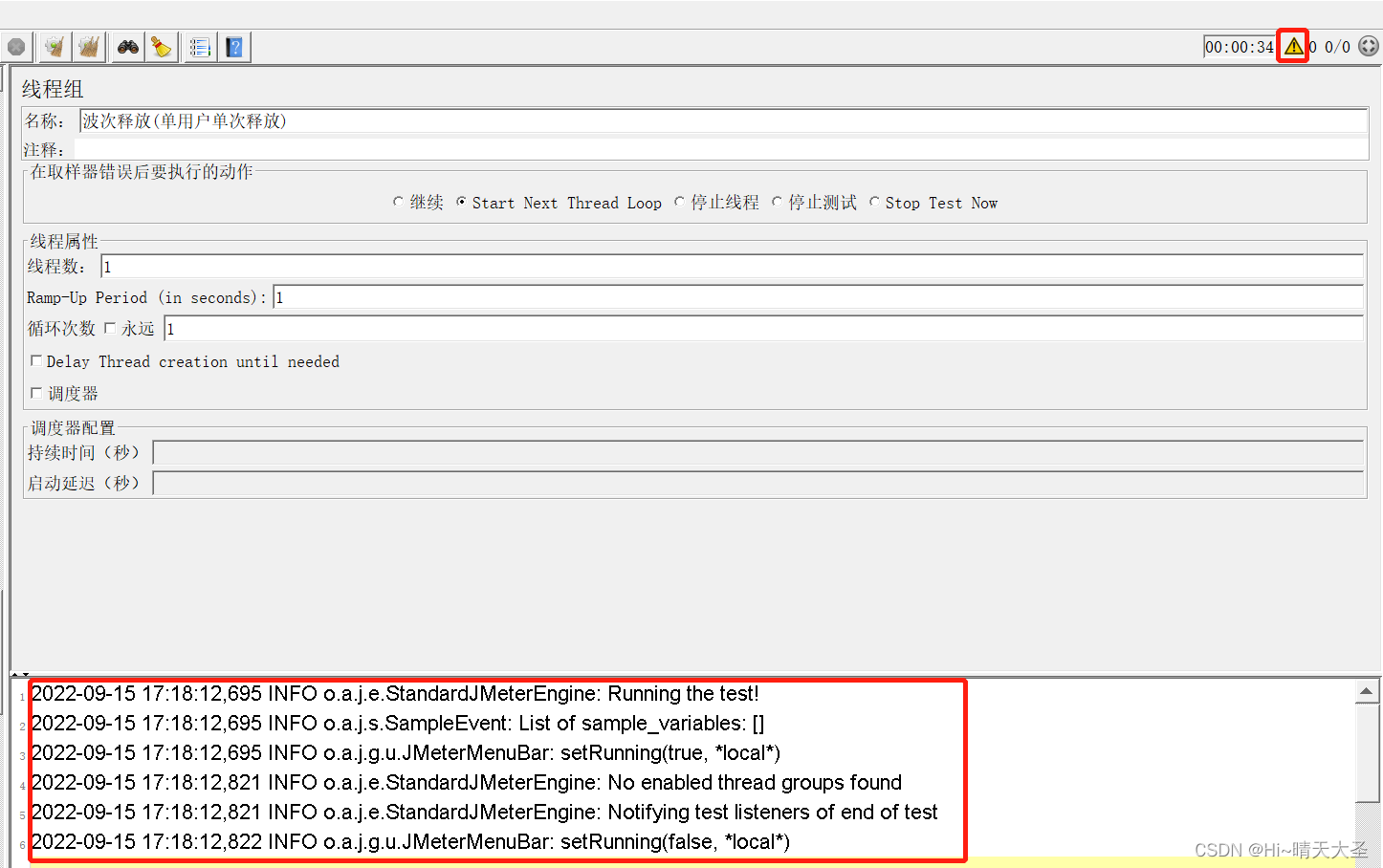Click the 持续时间（秒） duration field
Screen dimensions: 1383x868
click(757, 452)
